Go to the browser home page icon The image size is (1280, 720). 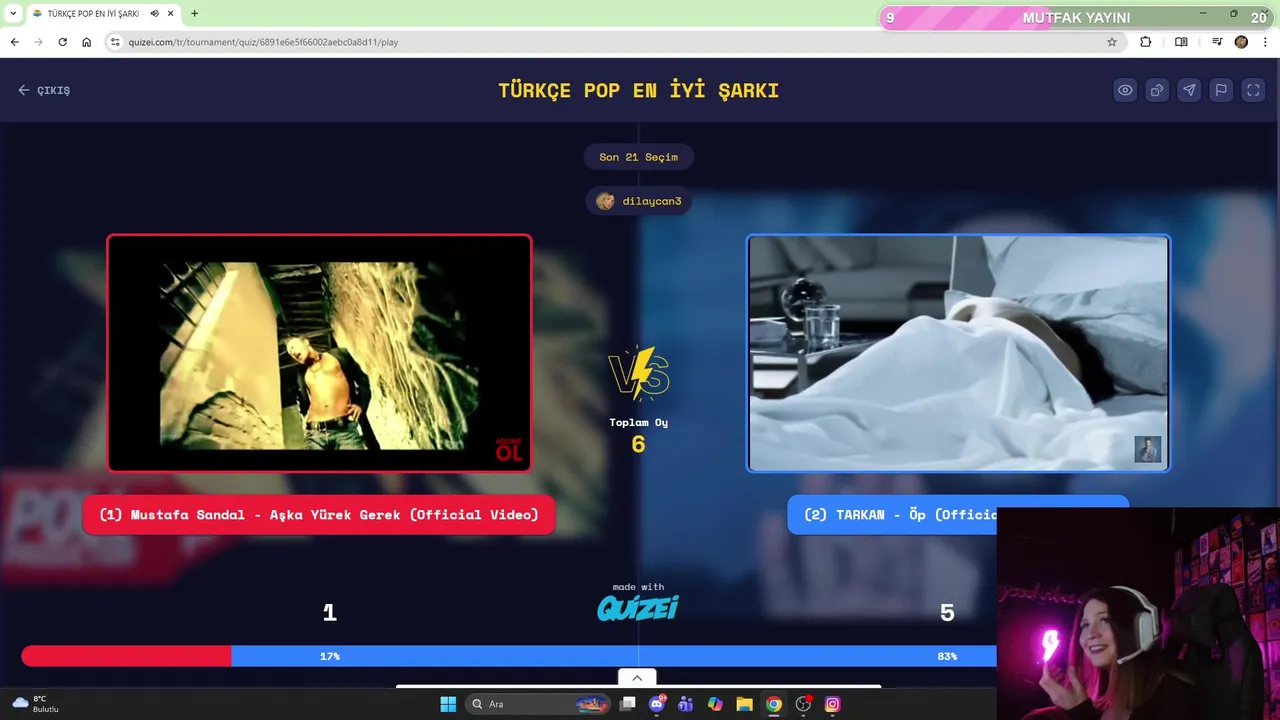pyautogui.click(x=87, y=42)
